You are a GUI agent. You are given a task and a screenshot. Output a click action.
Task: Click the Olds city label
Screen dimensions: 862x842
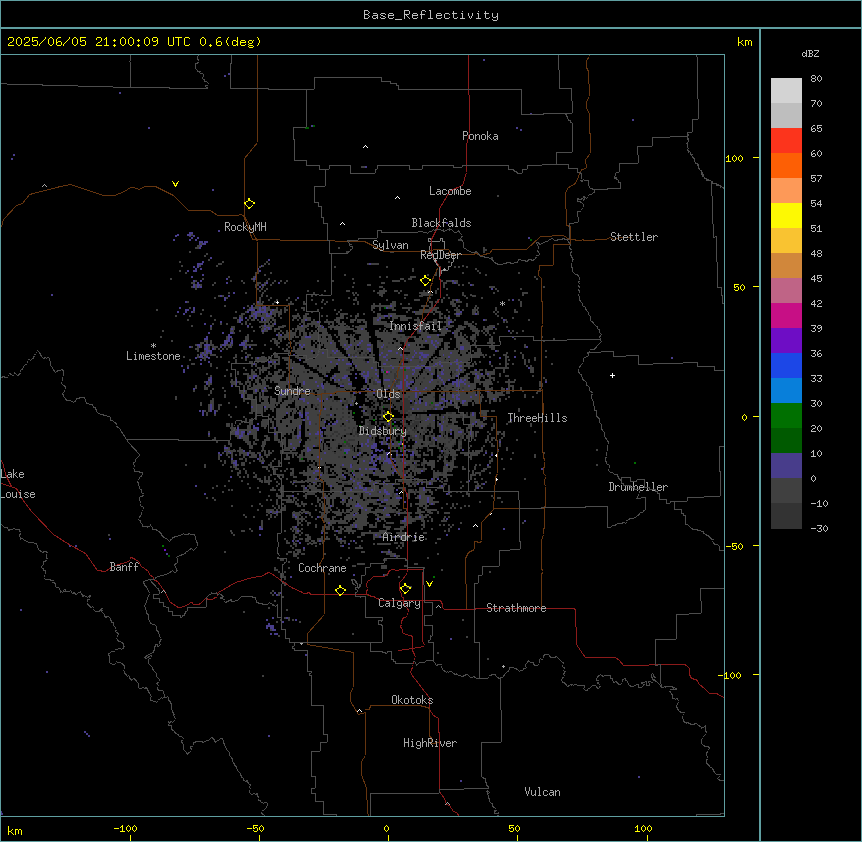(388, 394)
